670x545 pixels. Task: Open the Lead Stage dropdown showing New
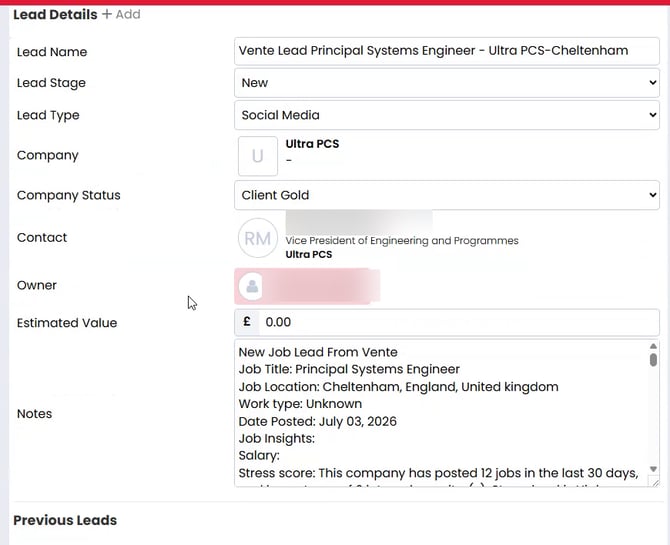447,83
